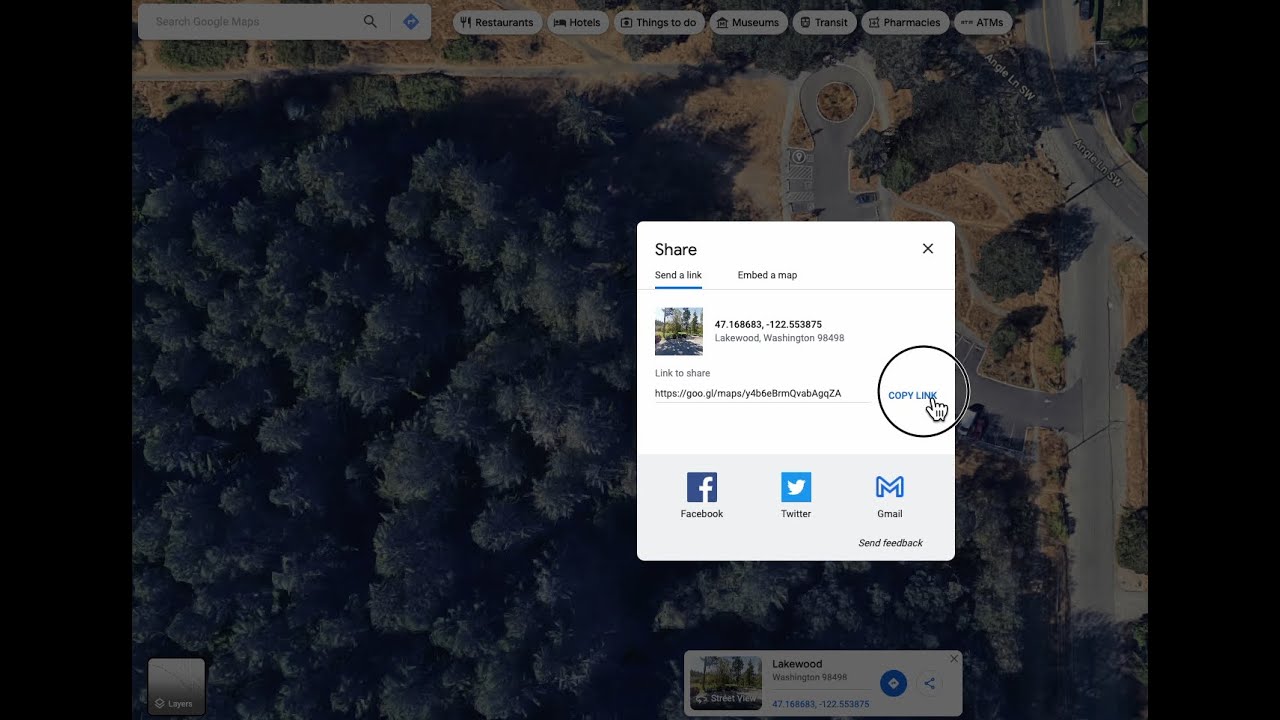
Task: Close the Share dialog
Action: [928, 249]
